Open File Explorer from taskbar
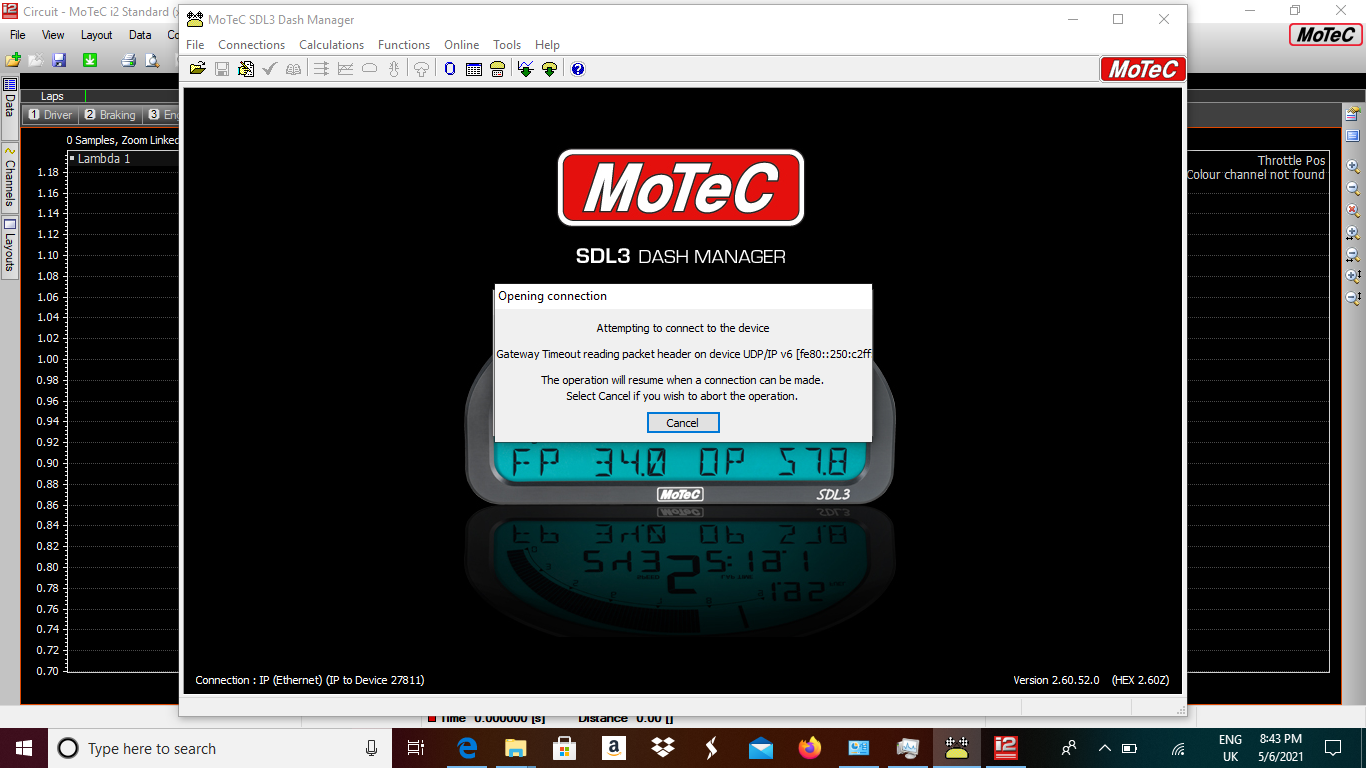The image size is (1366, 768). 515,748
